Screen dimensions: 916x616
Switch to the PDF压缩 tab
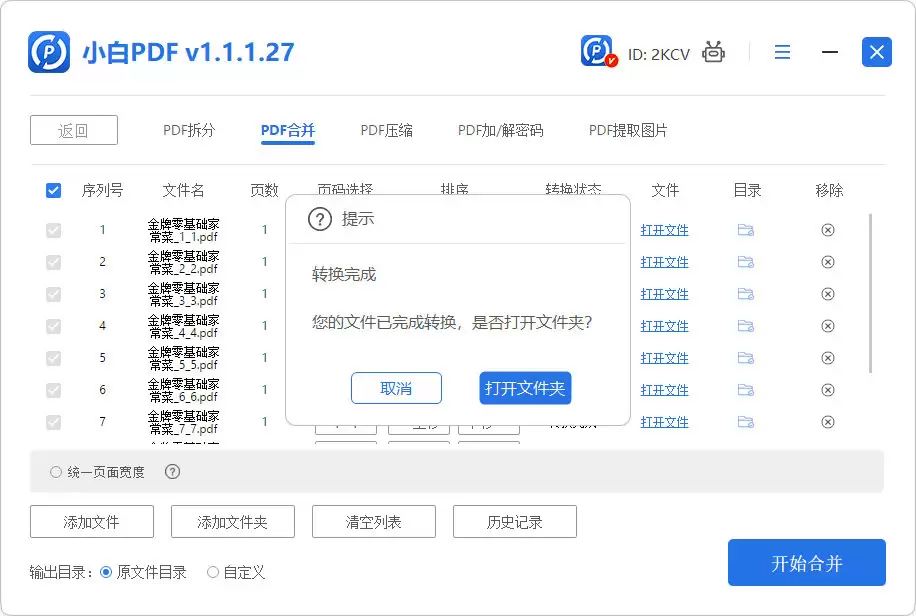386,129
